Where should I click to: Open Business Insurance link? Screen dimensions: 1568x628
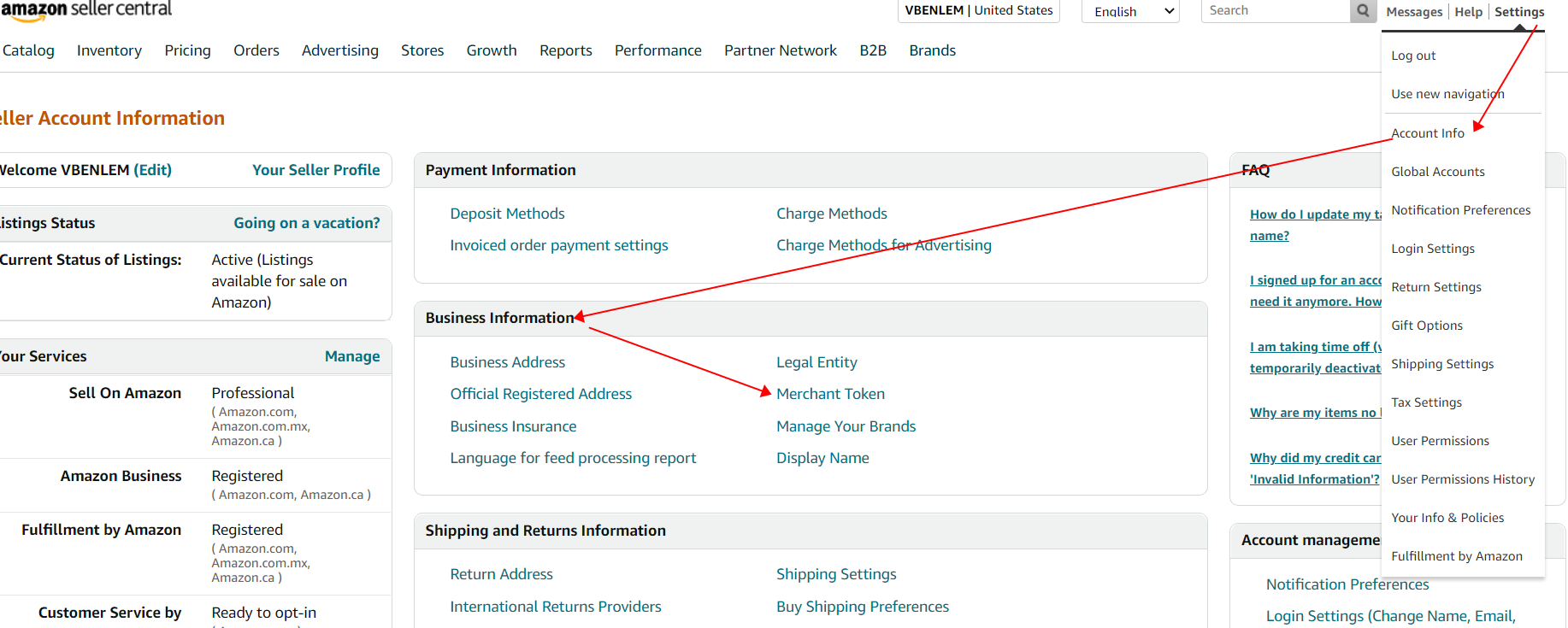pyautogui.click(x=514, y=426)
